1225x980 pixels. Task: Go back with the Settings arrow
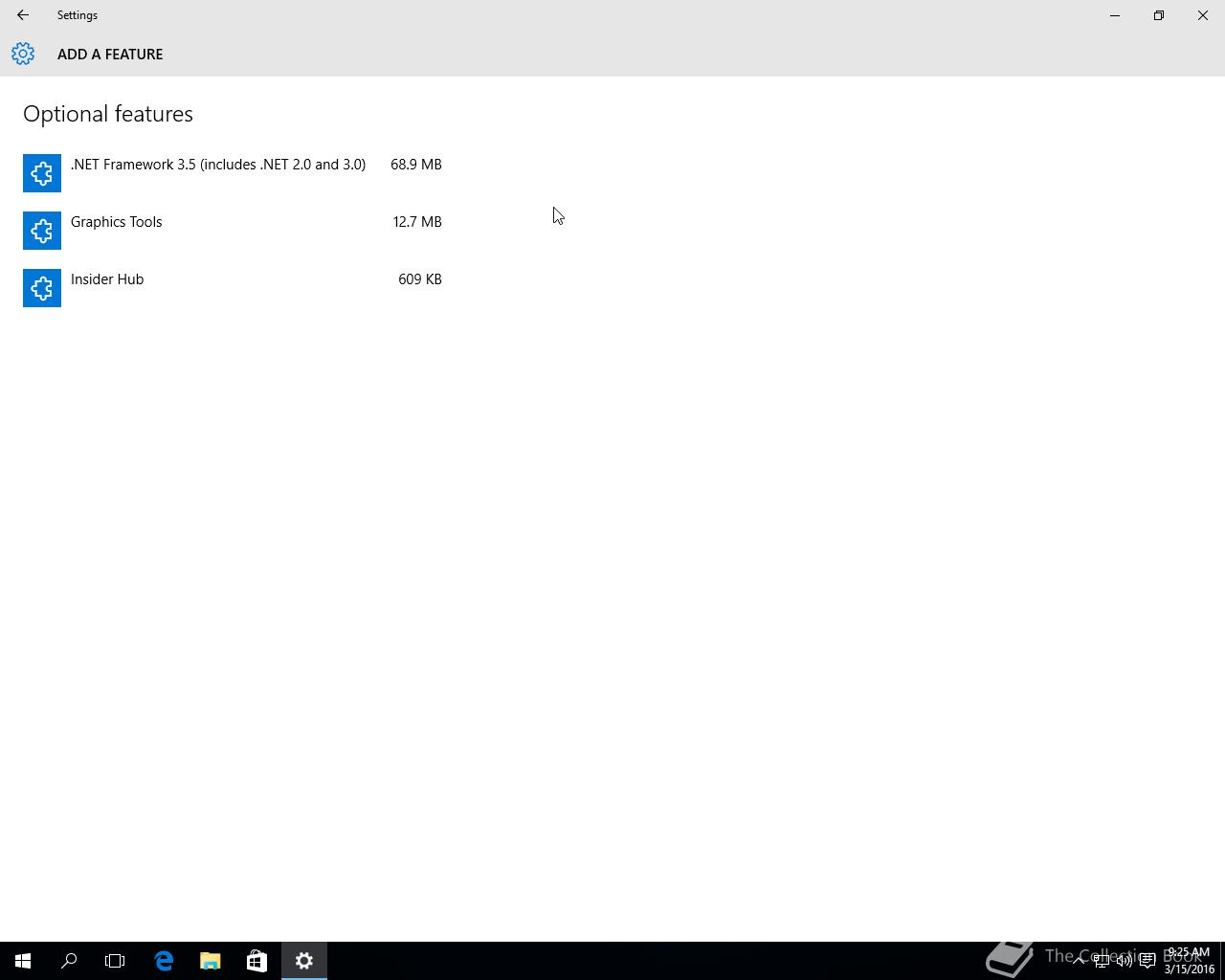tap(23, 15)
